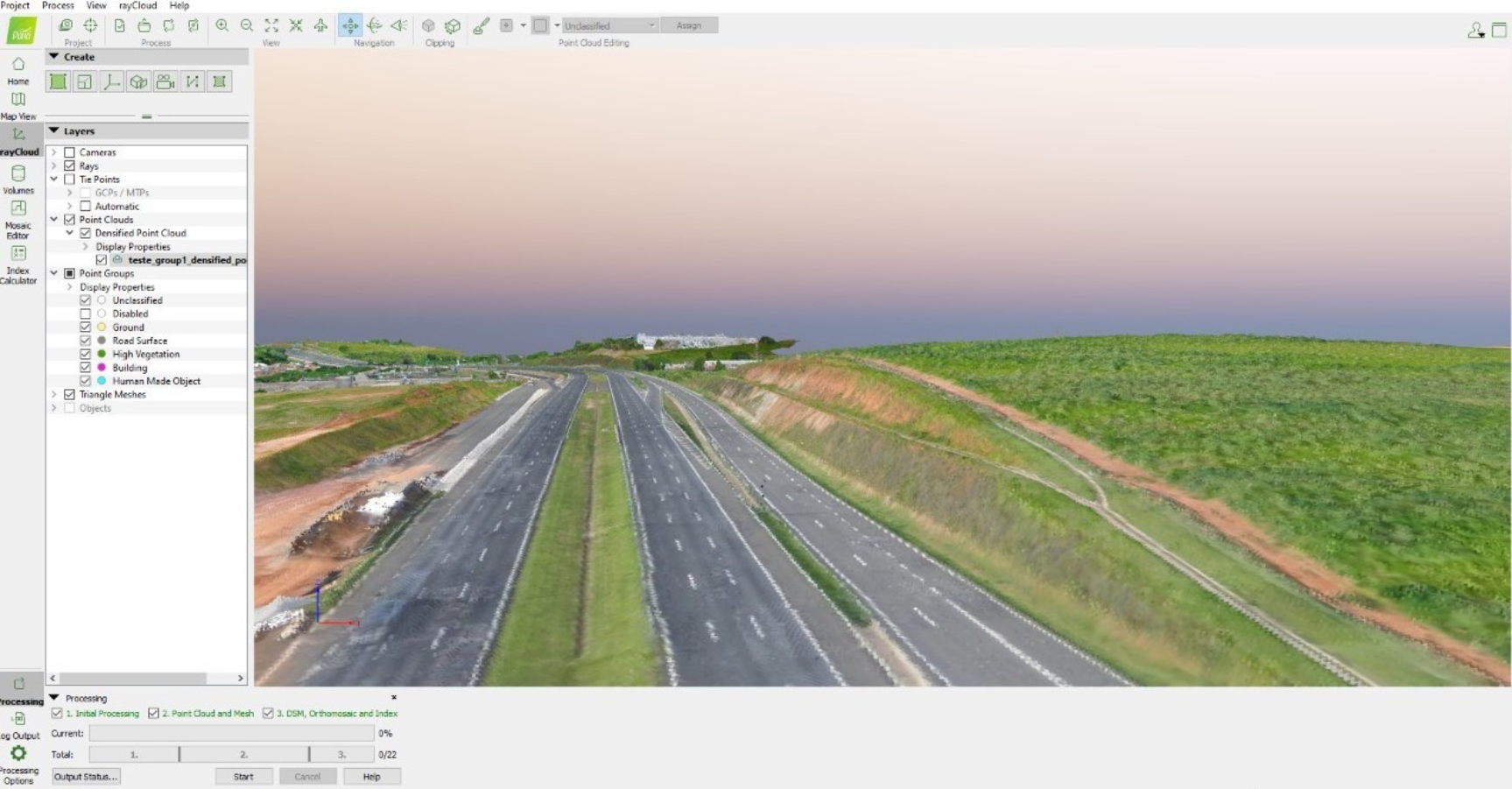Screen dimensions: 1512x789
Task: Click the Edit Clipping Box icon
Action: click(453, 25)
